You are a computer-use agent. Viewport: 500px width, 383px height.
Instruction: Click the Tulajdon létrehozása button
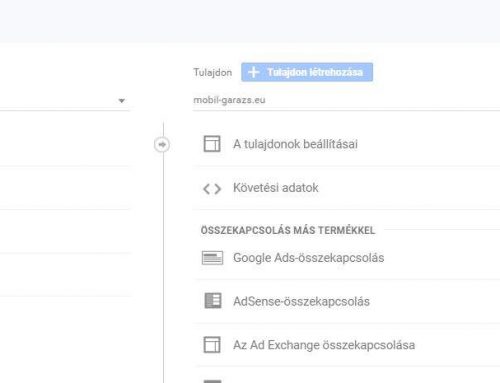click(x=307, y=72)
